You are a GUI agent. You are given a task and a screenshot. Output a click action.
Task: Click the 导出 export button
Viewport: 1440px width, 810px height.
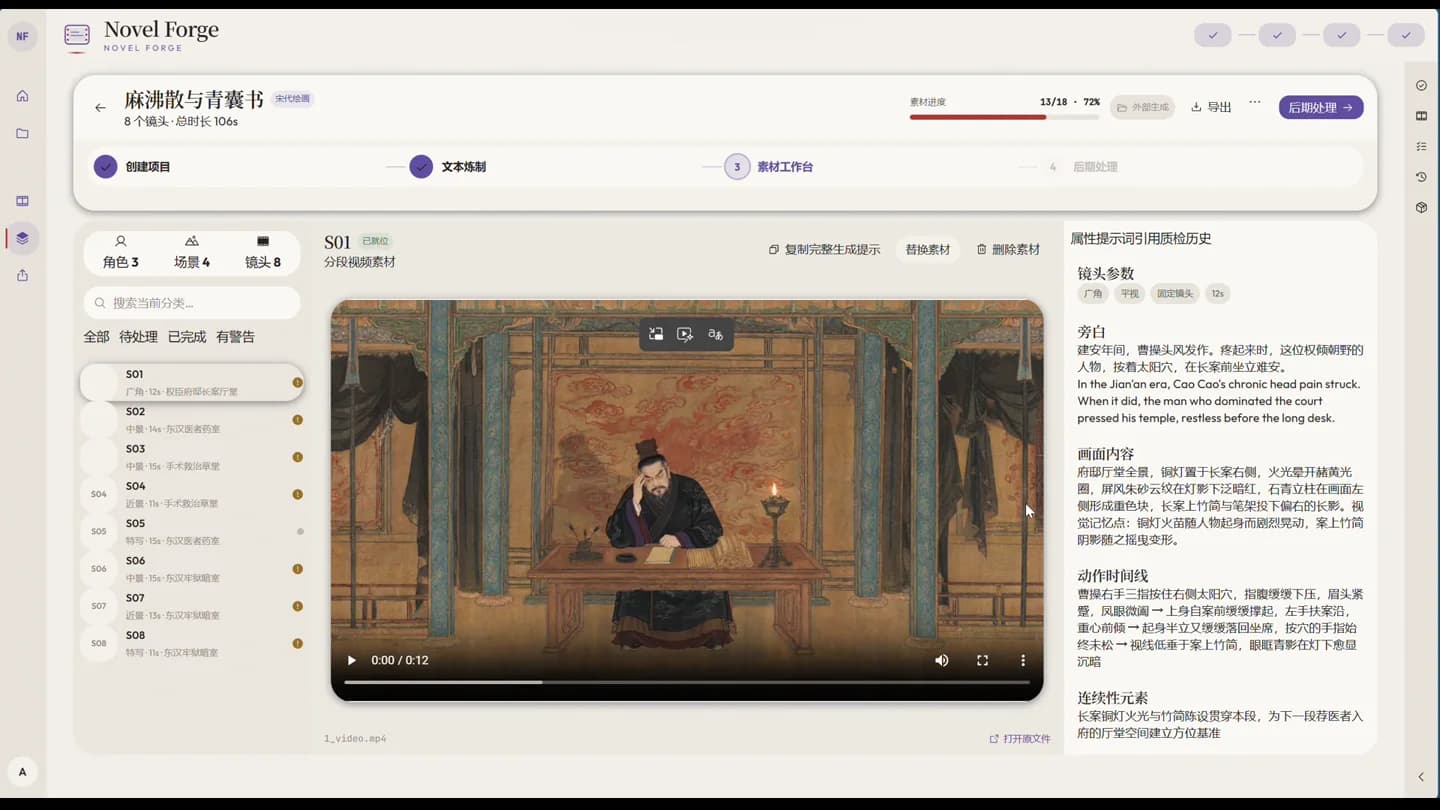(x=1211, y=107)
